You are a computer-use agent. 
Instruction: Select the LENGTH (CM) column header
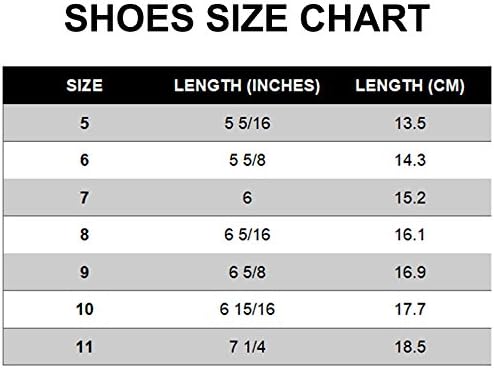410,86
